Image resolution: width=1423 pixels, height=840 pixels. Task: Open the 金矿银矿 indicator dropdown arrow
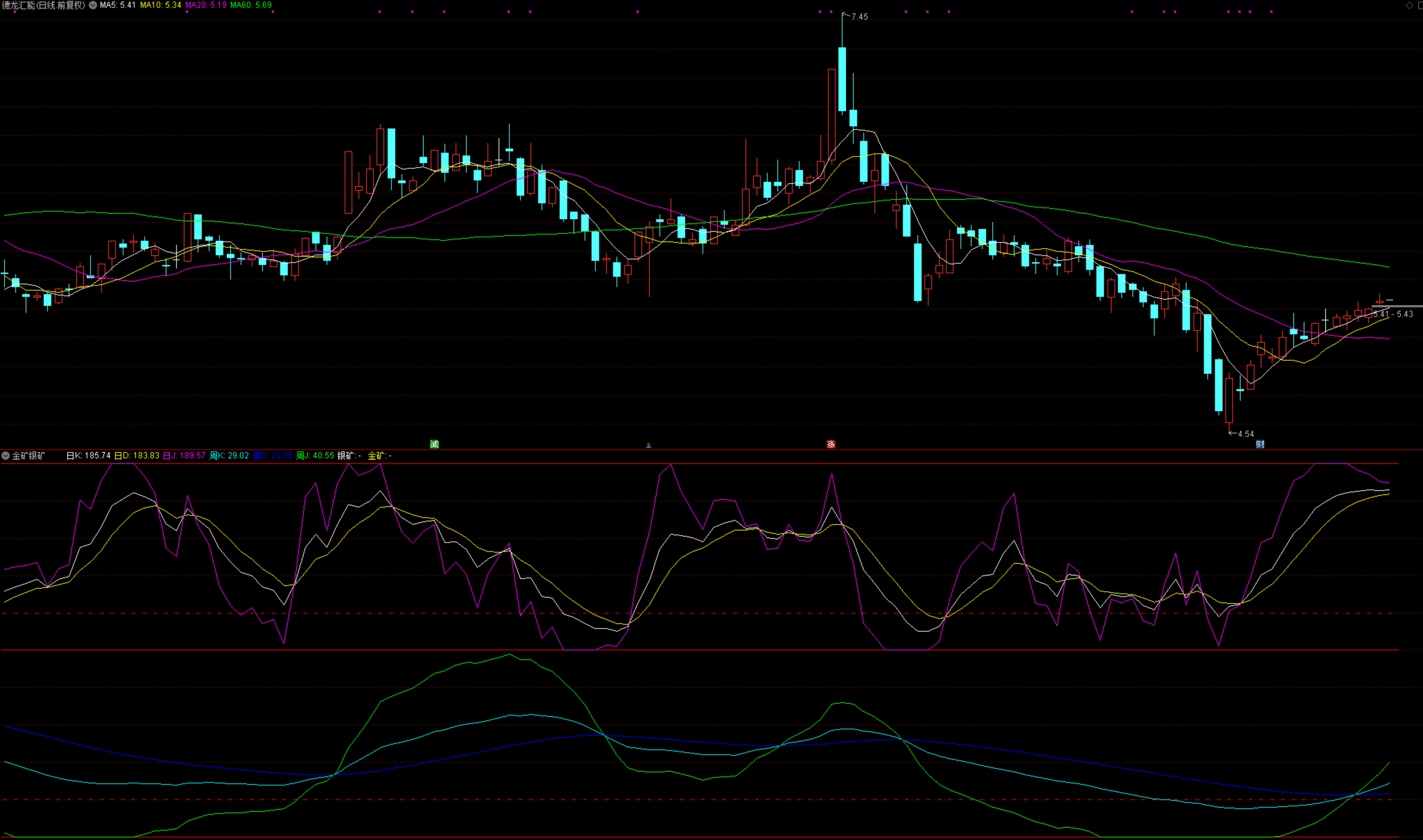click(5, 455)
